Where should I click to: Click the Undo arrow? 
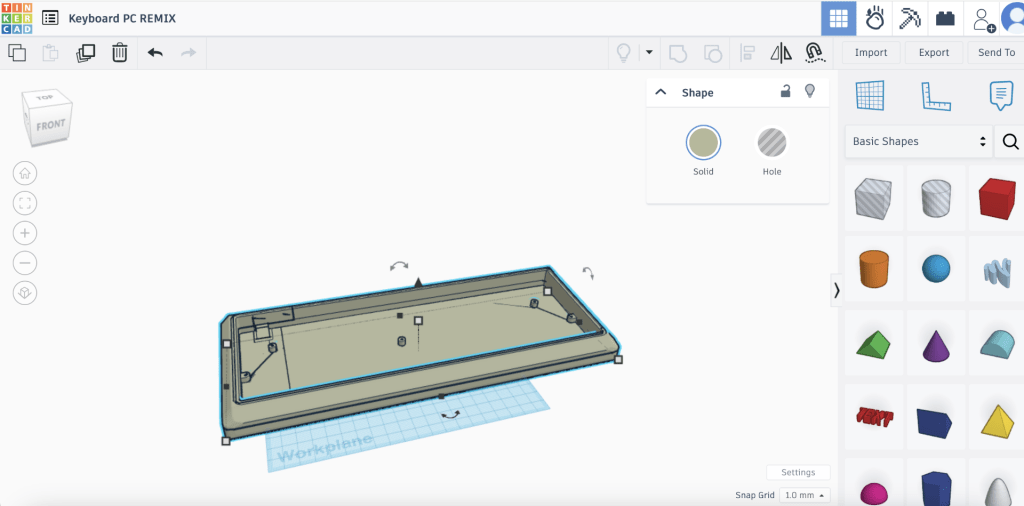pyautogui.click(x=155, y=52)
